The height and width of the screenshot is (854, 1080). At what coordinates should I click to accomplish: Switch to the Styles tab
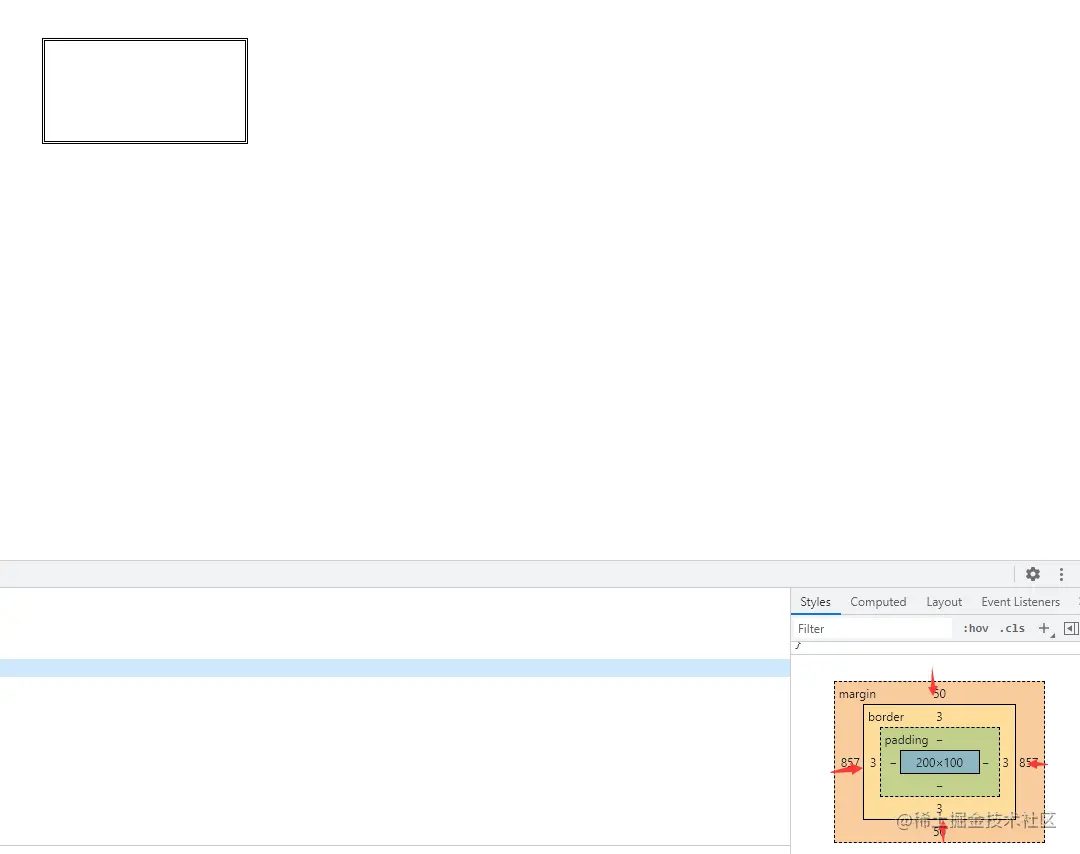tap(816, 601)
